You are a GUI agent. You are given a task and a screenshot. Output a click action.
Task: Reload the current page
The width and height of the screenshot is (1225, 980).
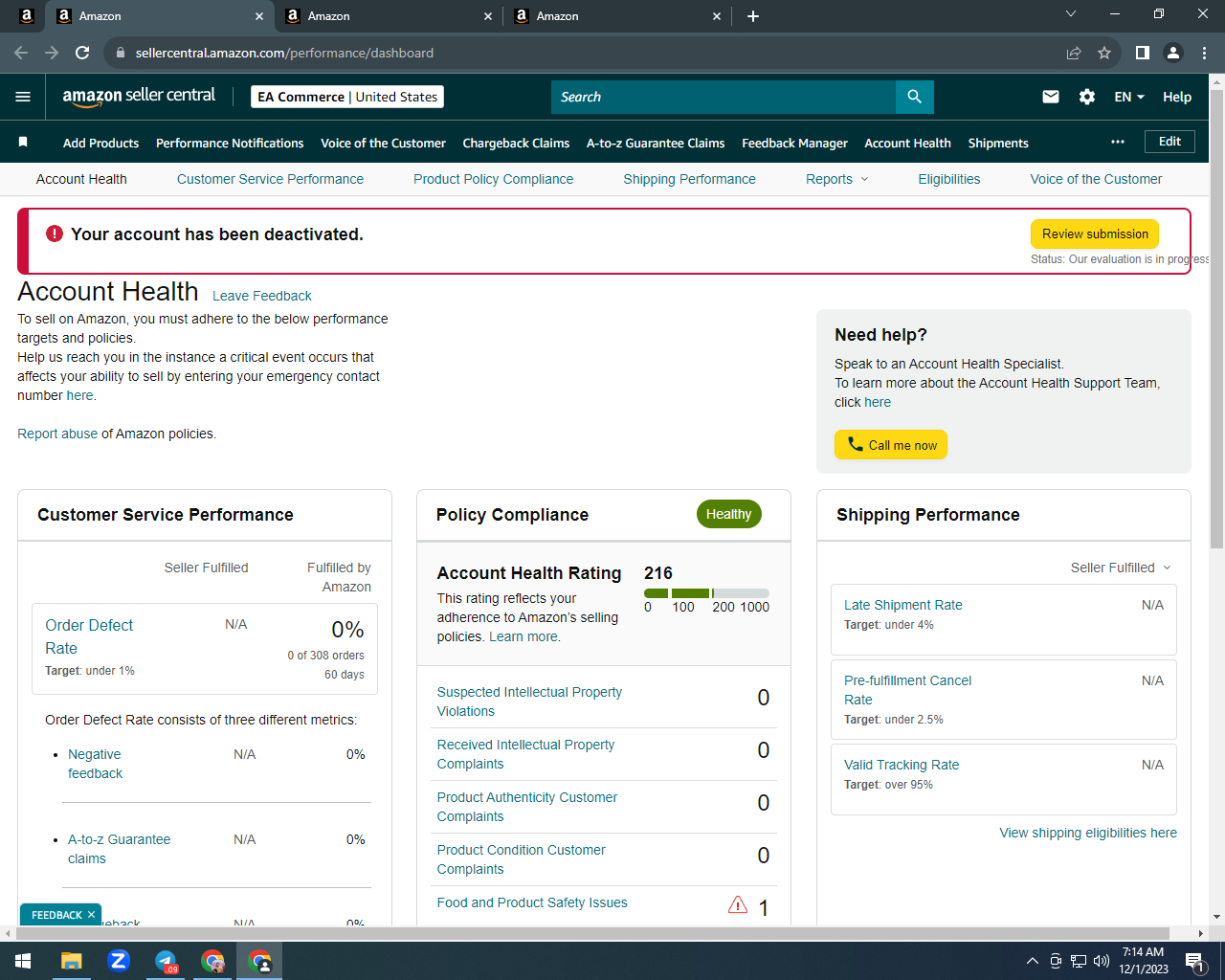pos(82,53)
